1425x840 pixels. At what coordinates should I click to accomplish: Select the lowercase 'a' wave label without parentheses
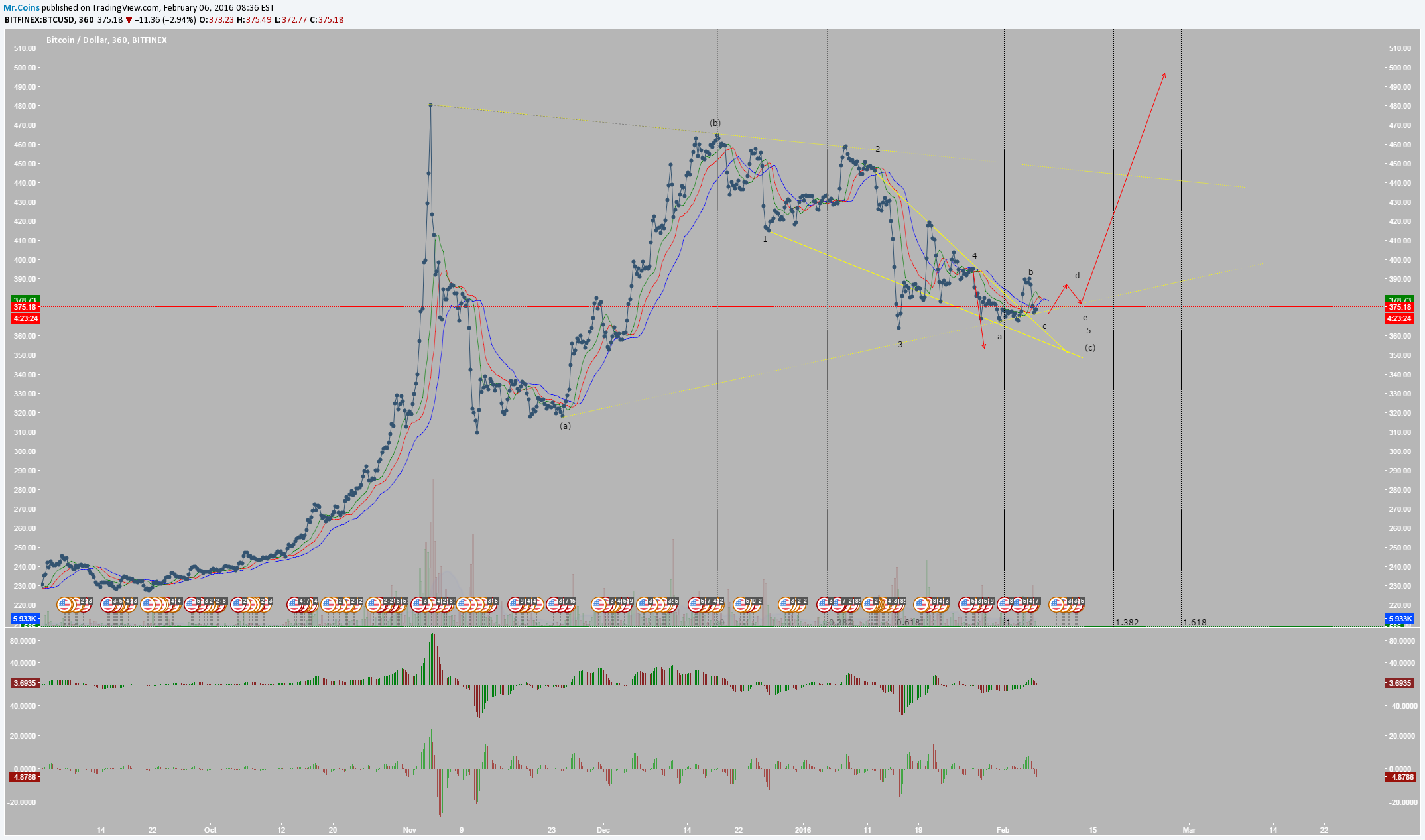pyautogui.click(x=1000, y=337)
